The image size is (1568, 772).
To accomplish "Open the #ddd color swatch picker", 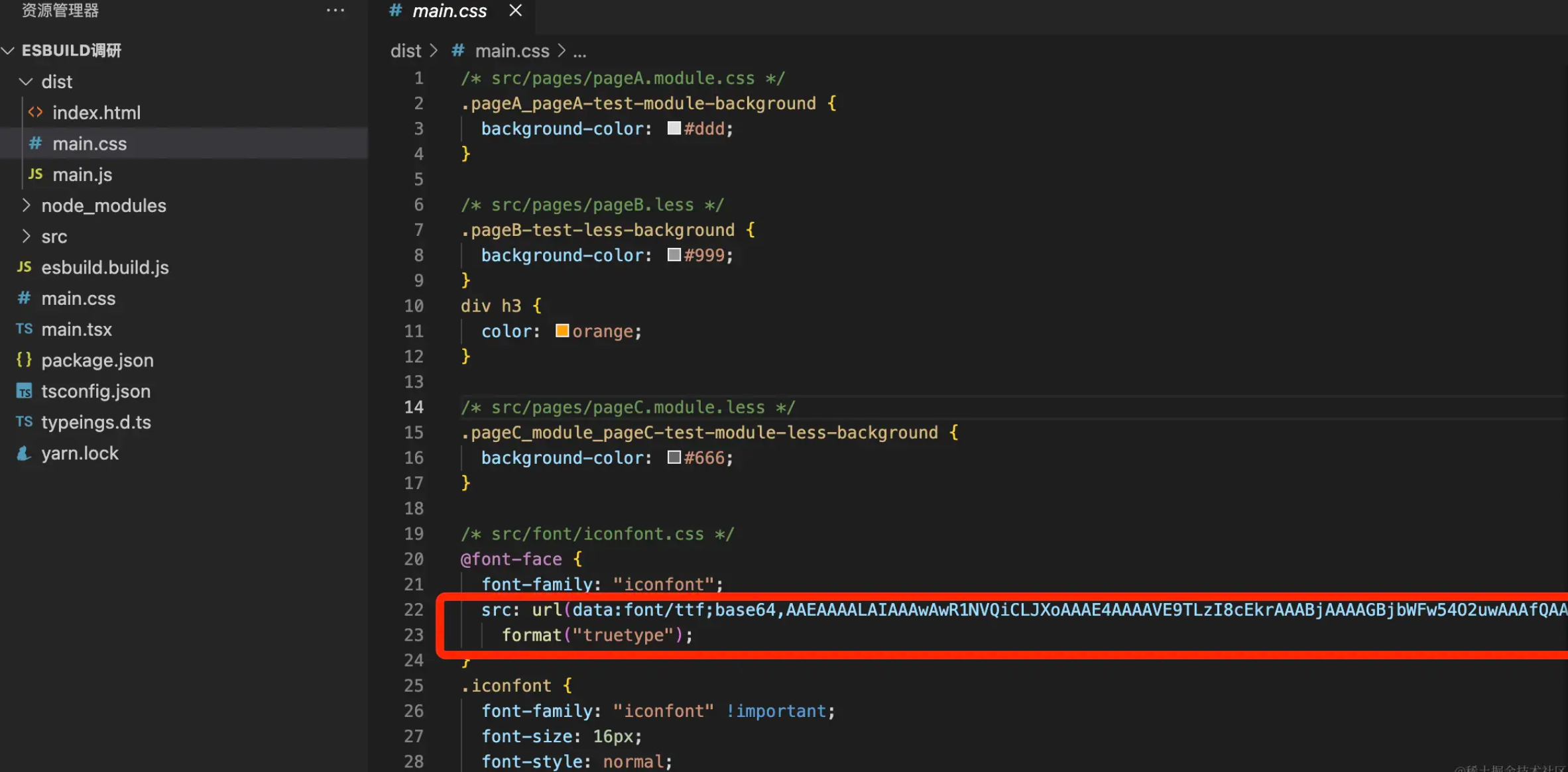I will (x=674, y=128).
